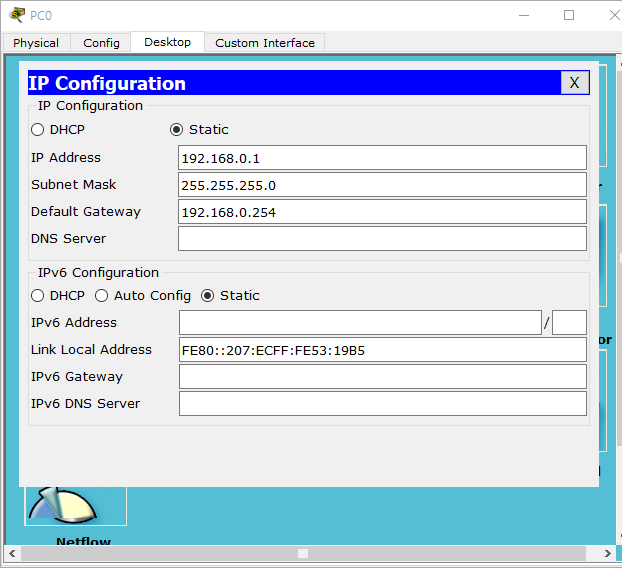Screen dimensions: 622x568
Task: Switch to the Physical tab
Action: 36,43
